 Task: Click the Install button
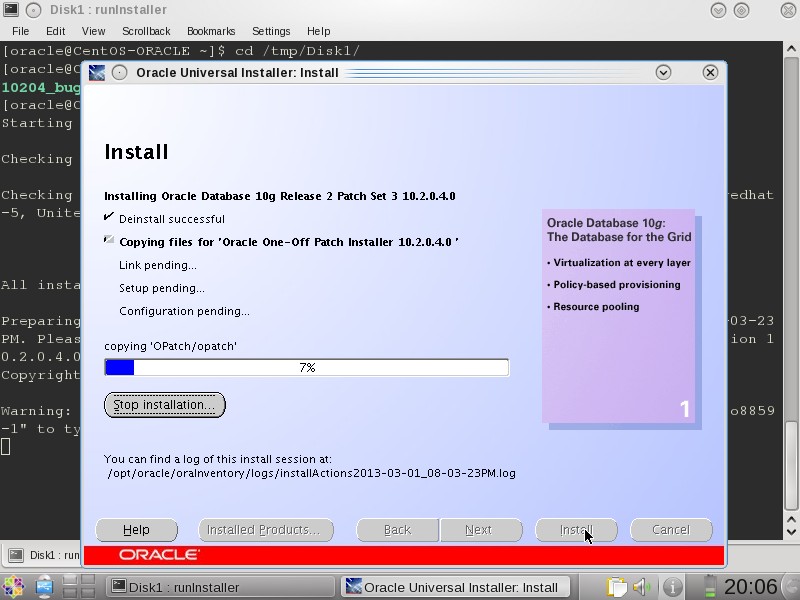[x=576, y=530]
